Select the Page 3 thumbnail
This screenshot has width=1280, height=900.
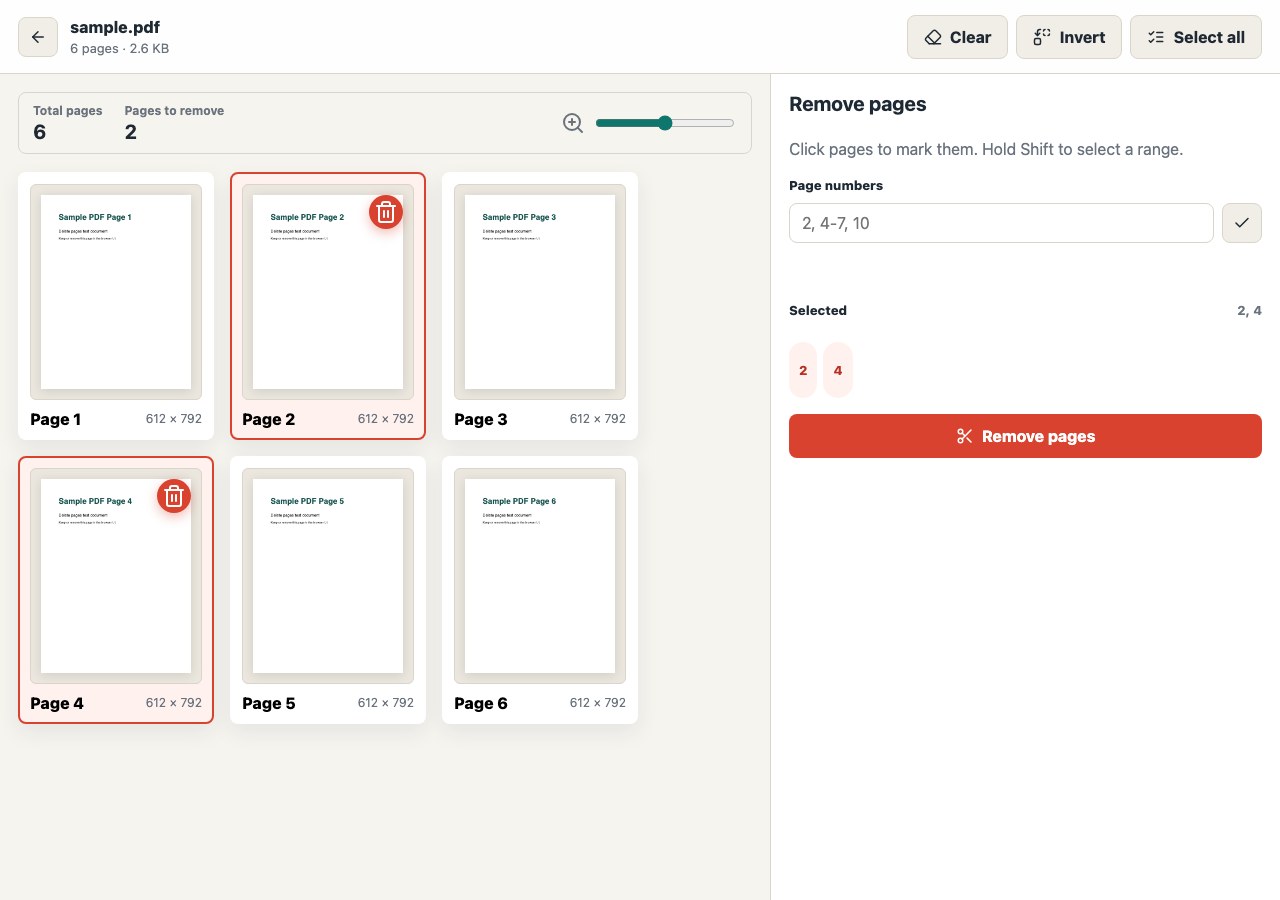tap(540, 306)
